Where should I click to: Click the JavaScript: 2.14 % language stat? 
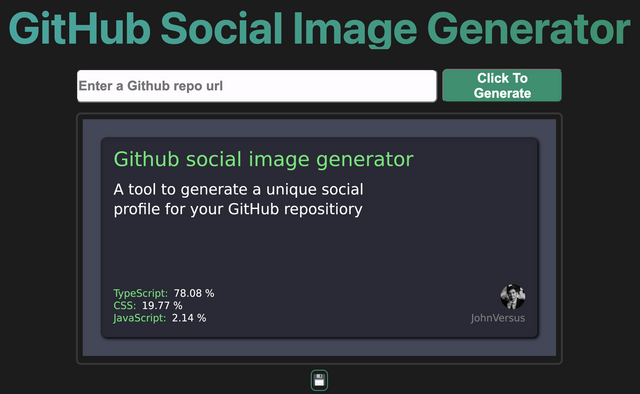[160, 318]
